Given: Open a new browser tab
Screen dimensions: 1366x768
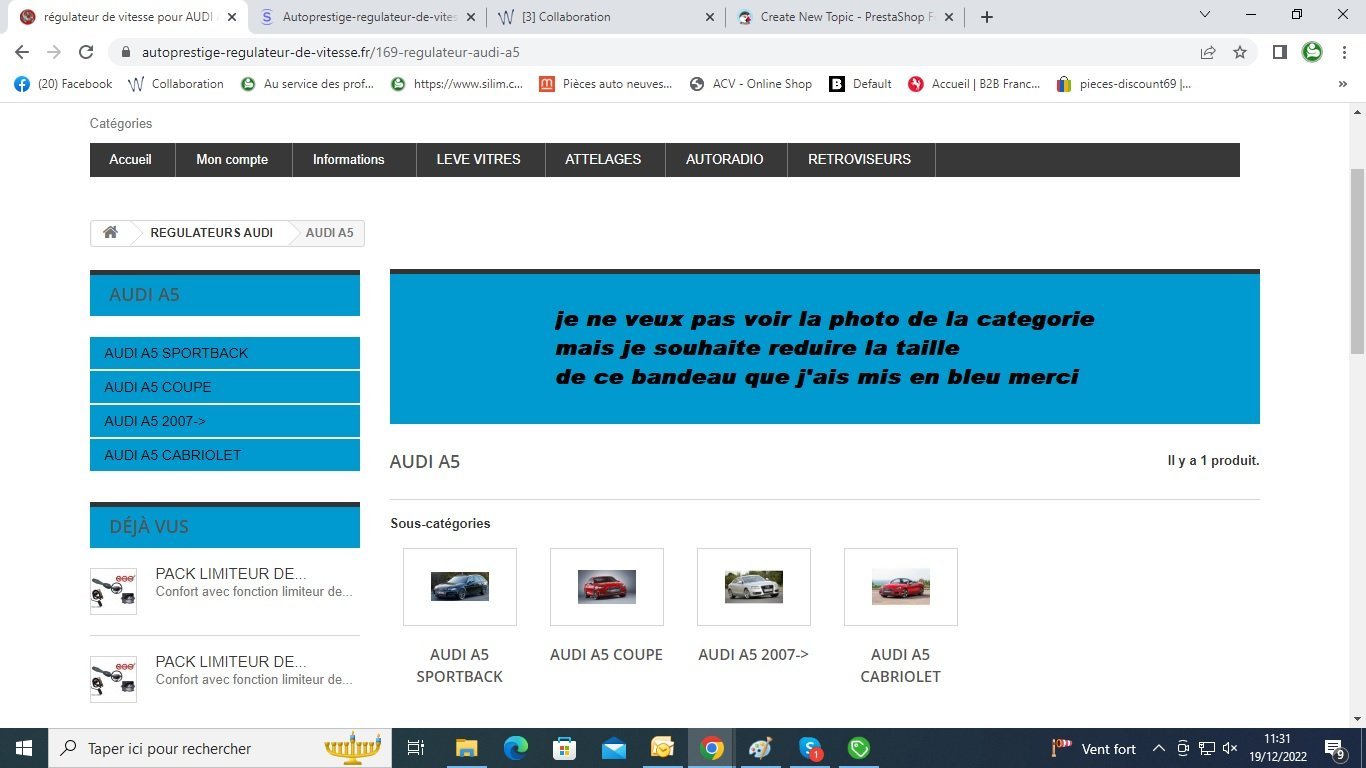Looking at the screenshot, I should point(987,17).
